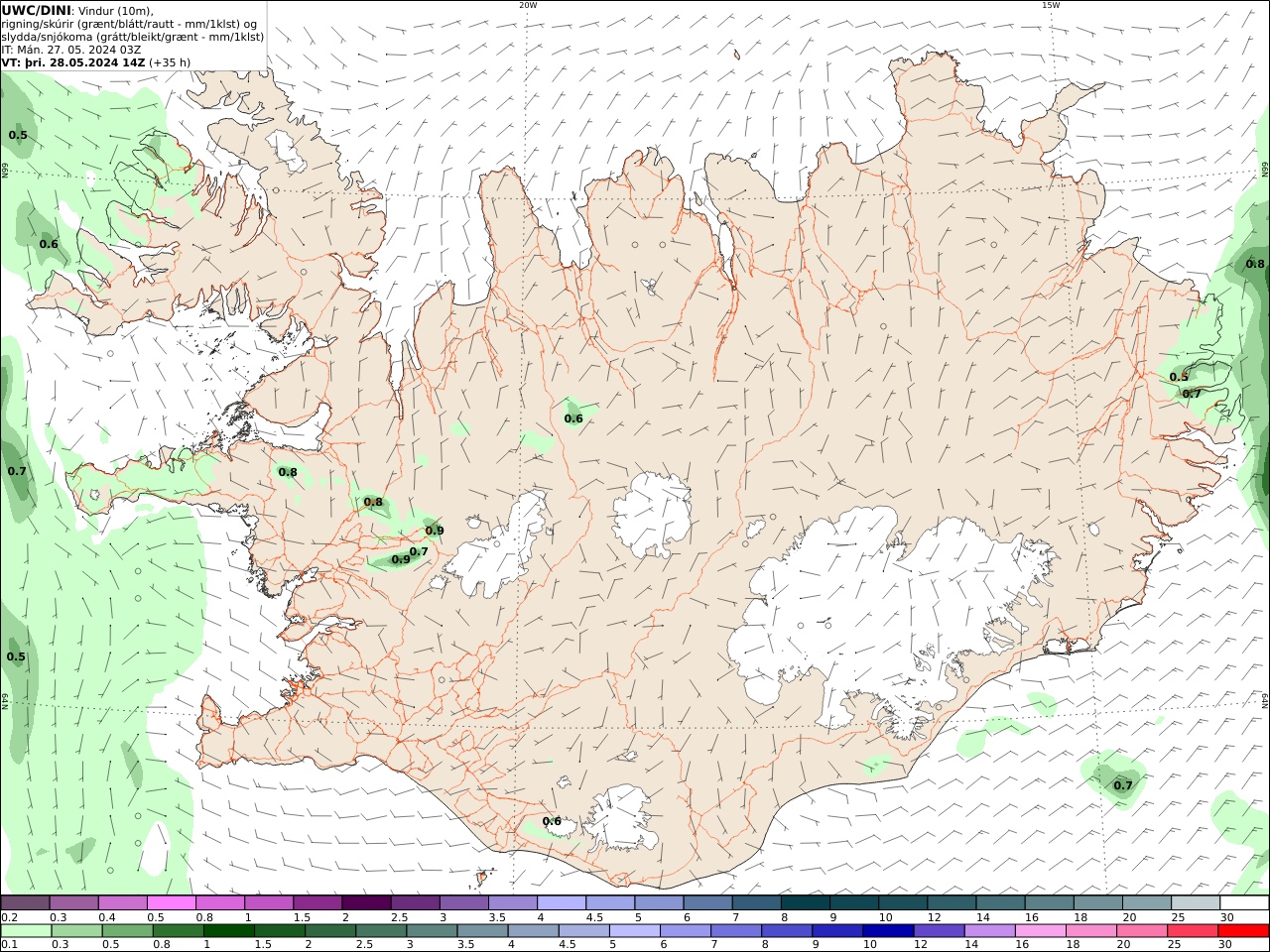Click the 0.7 value in the ocean west of Snæfellsnes
Viewport: 1270px width, 952px height.
point(17,471)
